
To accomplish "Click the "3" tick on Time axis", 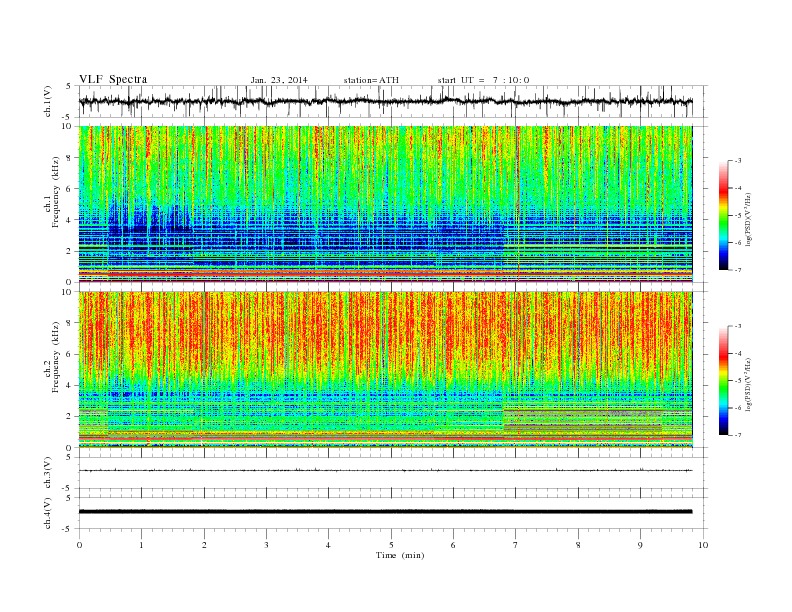I will (266, 545).
